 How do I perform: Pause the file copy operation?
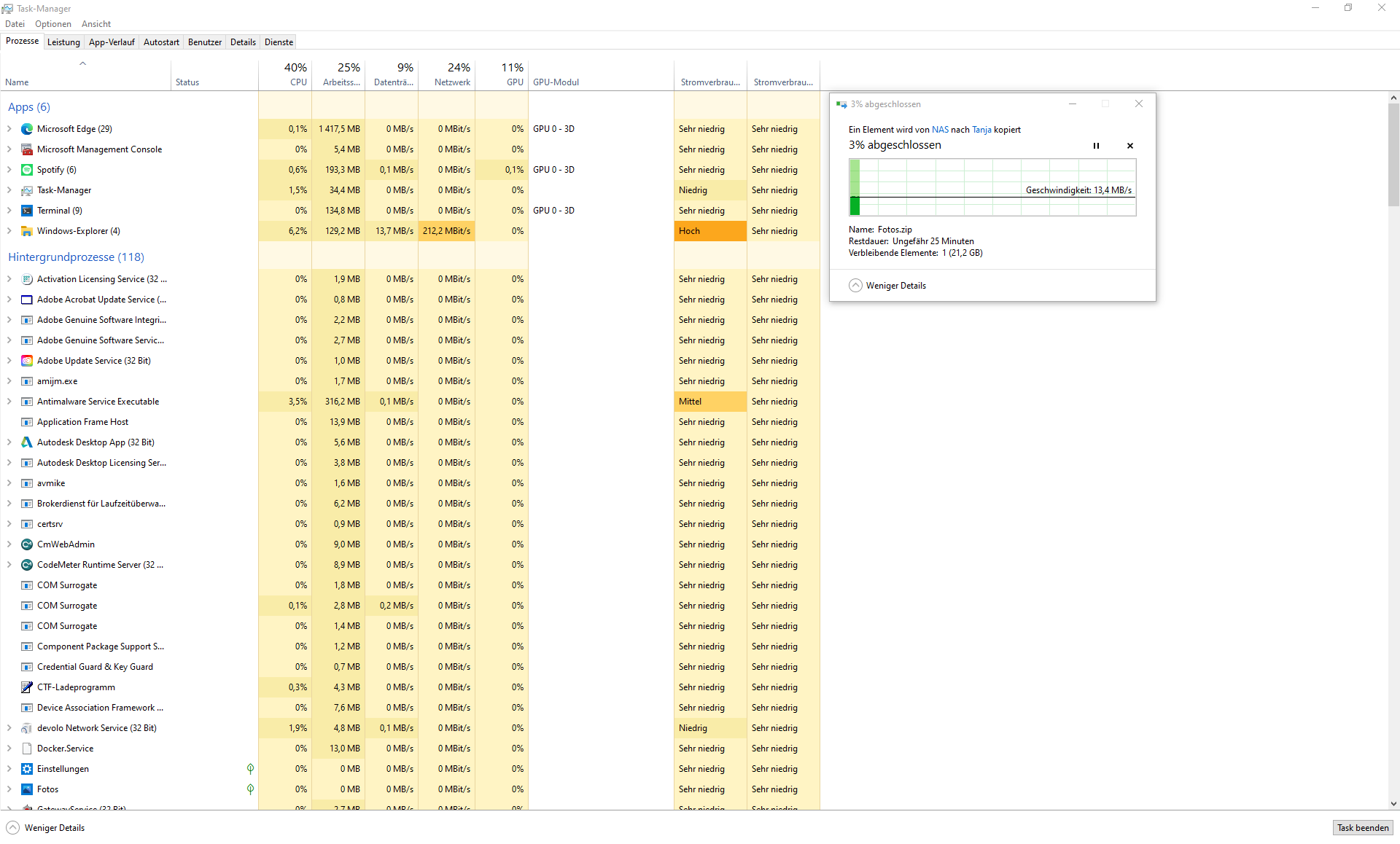1096,146
